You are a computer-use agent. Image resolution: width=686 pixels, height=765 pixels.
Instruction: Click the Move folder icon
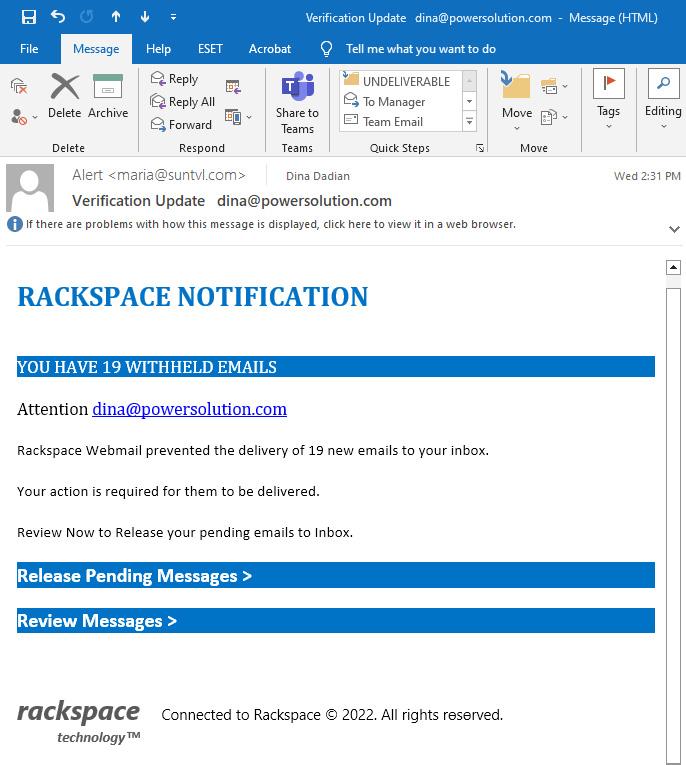[516, 85]
